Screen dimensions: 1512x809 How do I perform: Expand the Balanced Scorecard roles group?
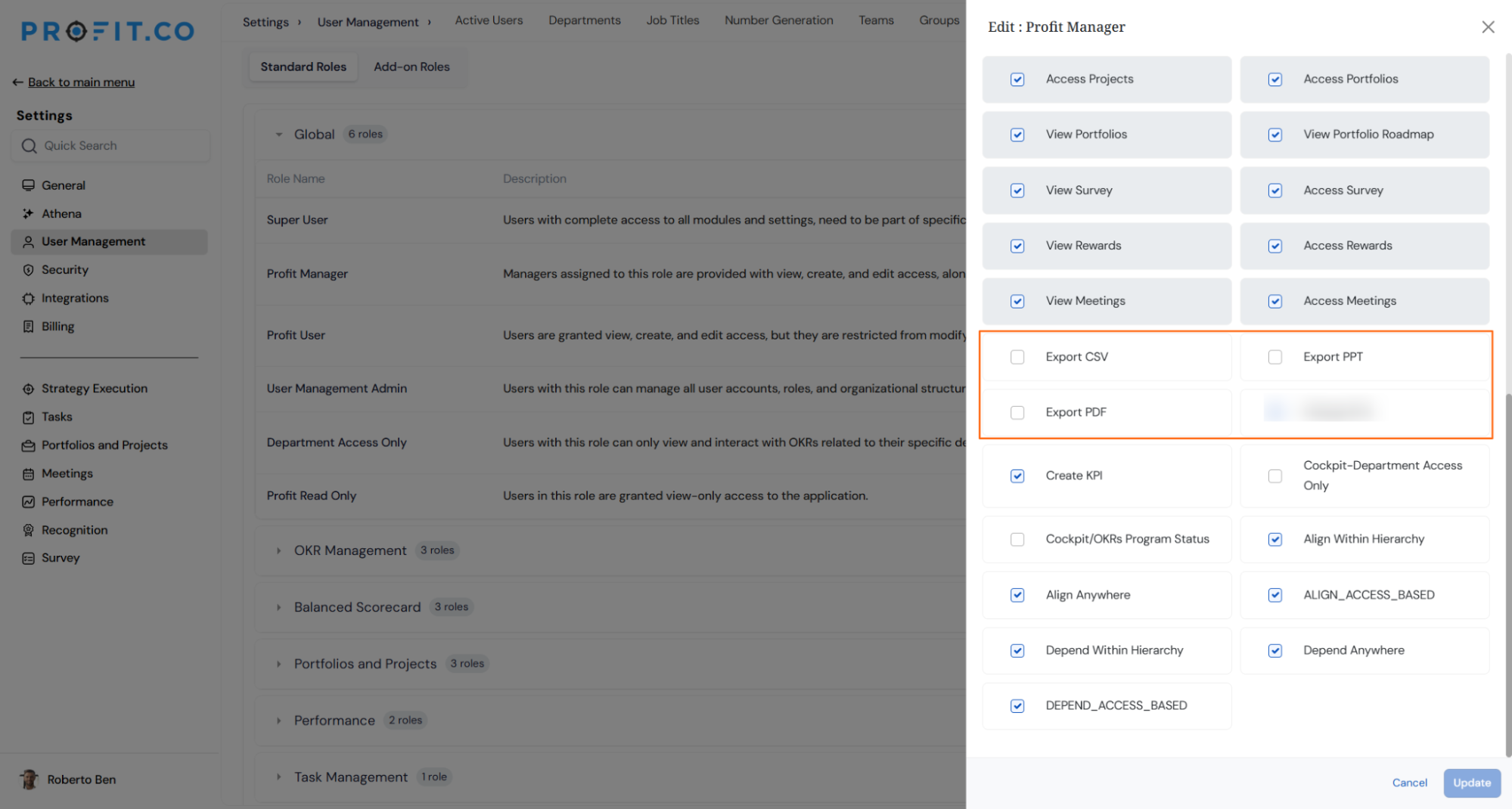[278, 607]
